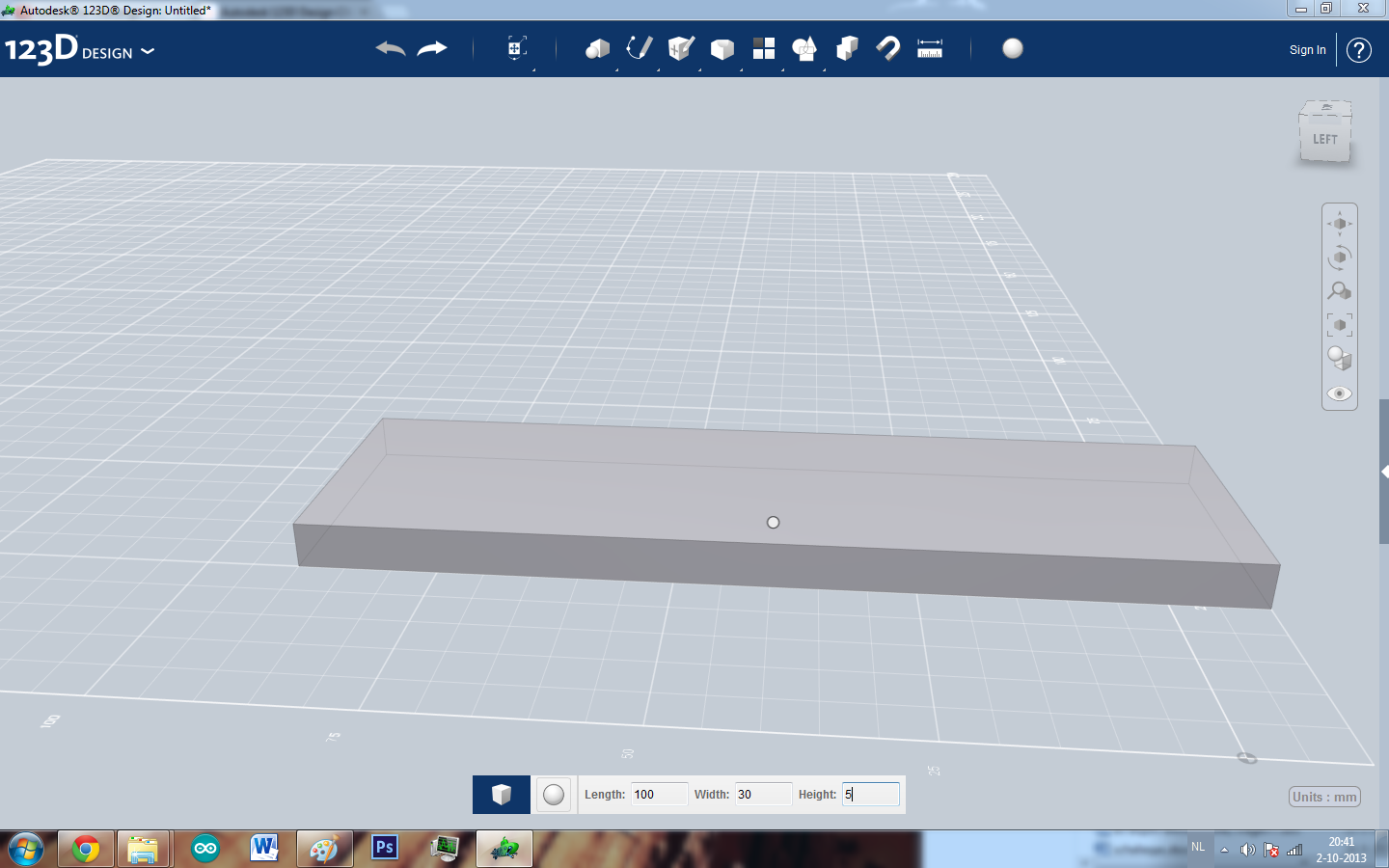Open the 123D Design application menu
This screenshot has height=868, width=1389.
[x=79, y=50]
